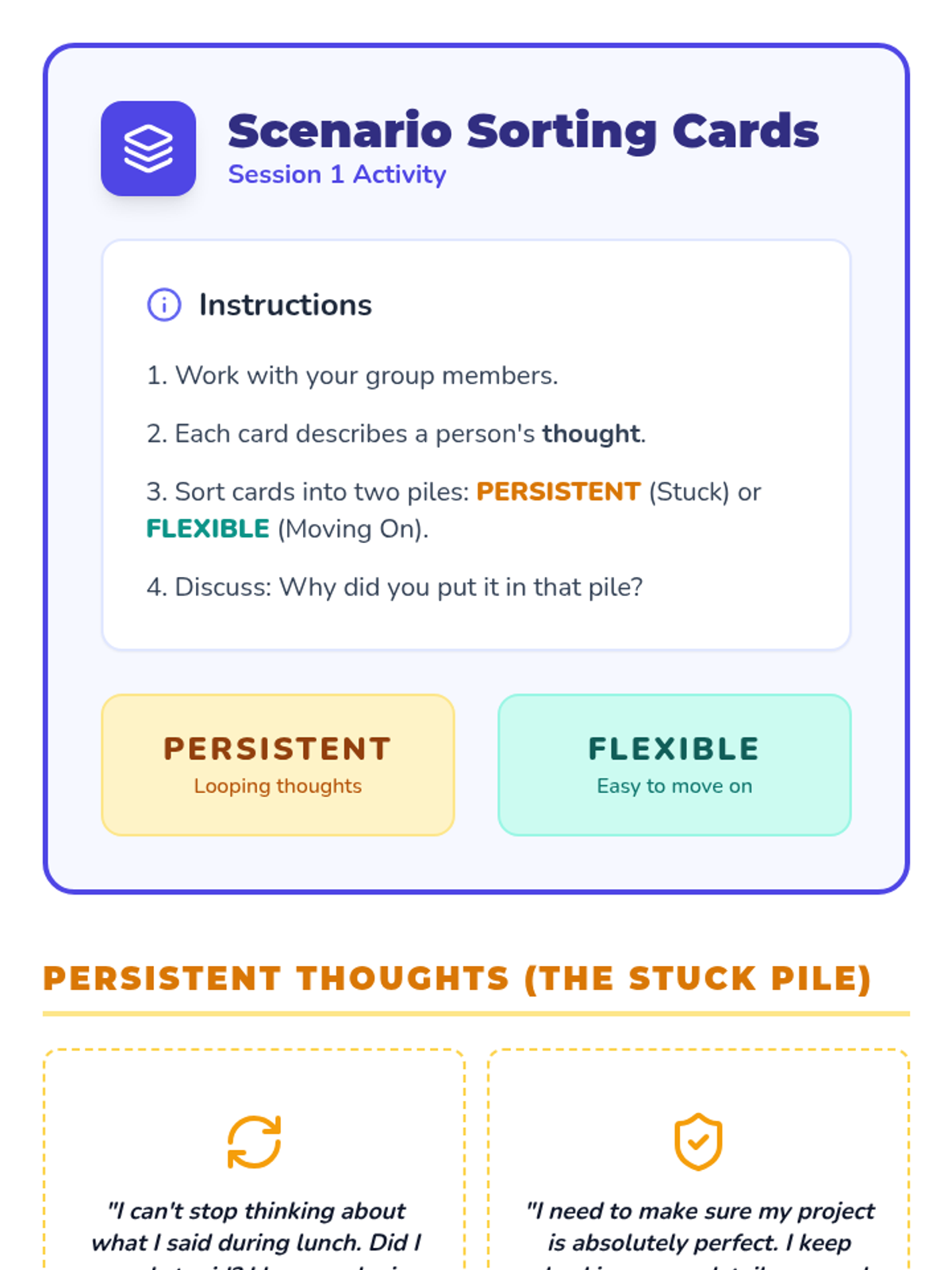This screenshot has height=1270, width=952.
Task: Click the Easy to move on caption
Action: point(674,786)
